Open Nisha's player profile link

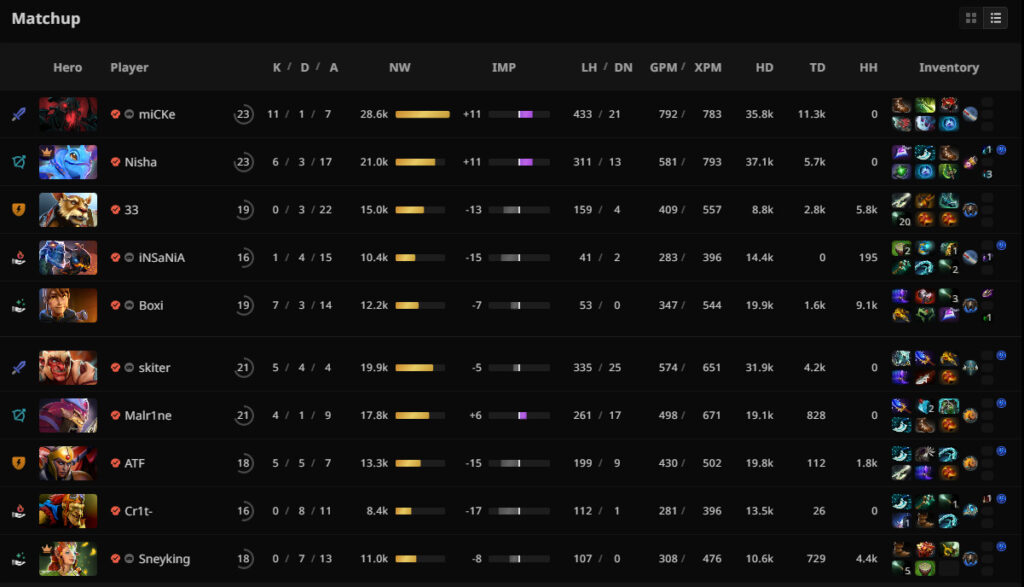click(141, 162)
